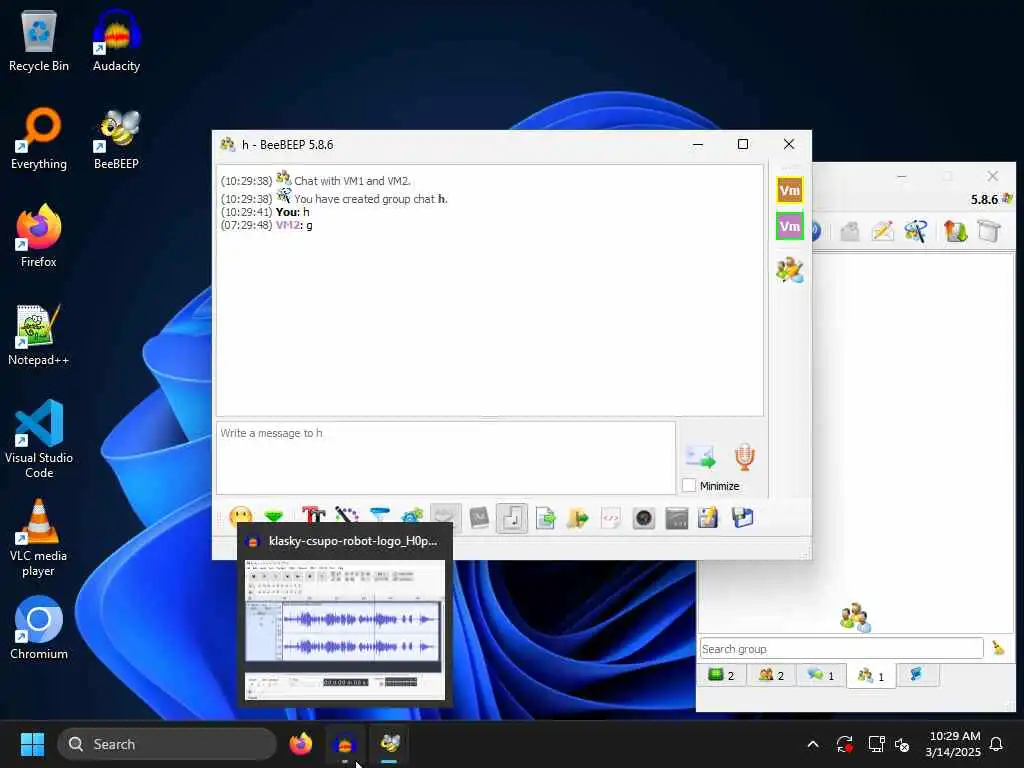Click the greyed spell-check icon in chat toolbar

click(x=446, y=519)
